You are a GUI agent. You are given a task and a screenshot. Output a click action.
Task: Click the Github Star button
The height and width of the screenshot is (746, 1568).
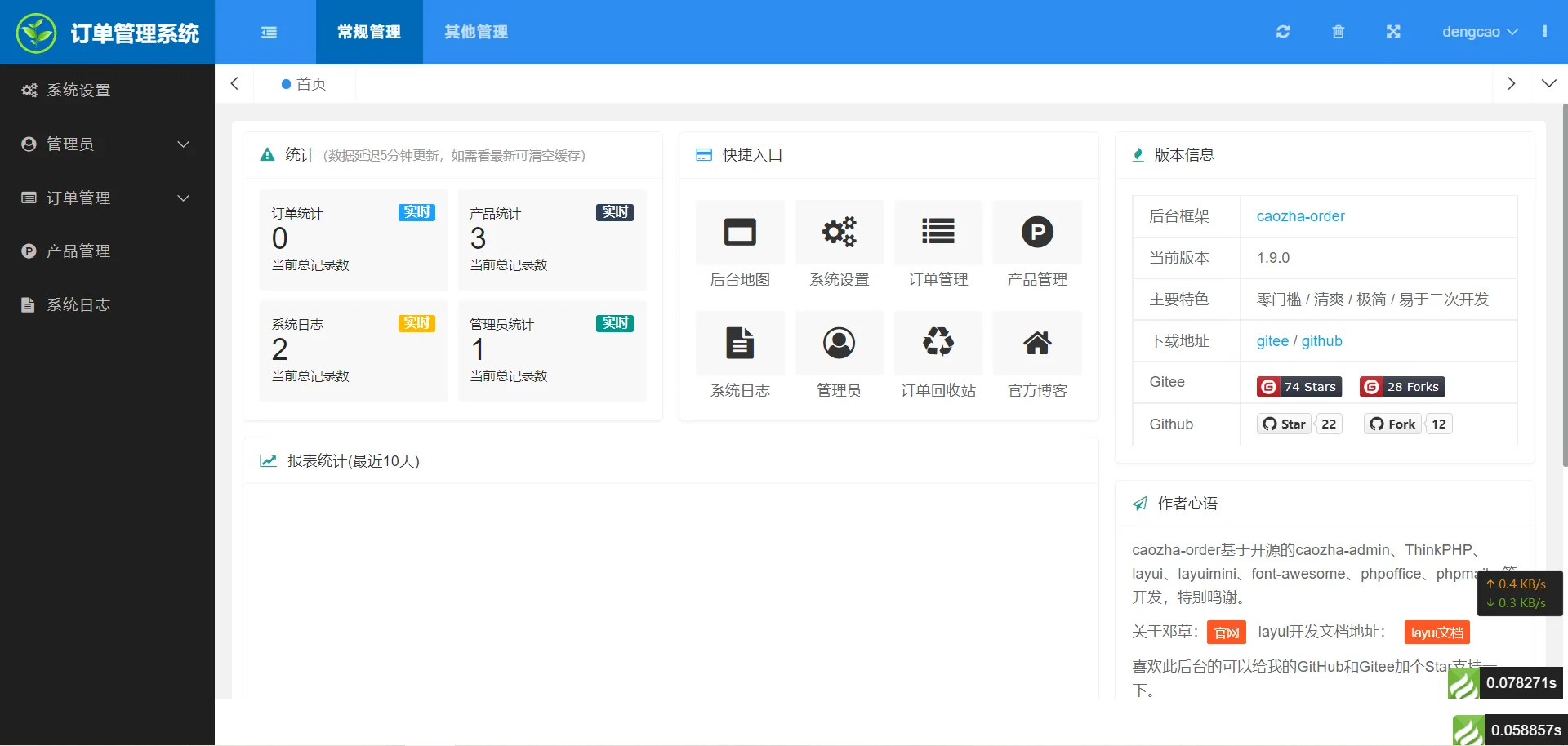click(1285, 424)
